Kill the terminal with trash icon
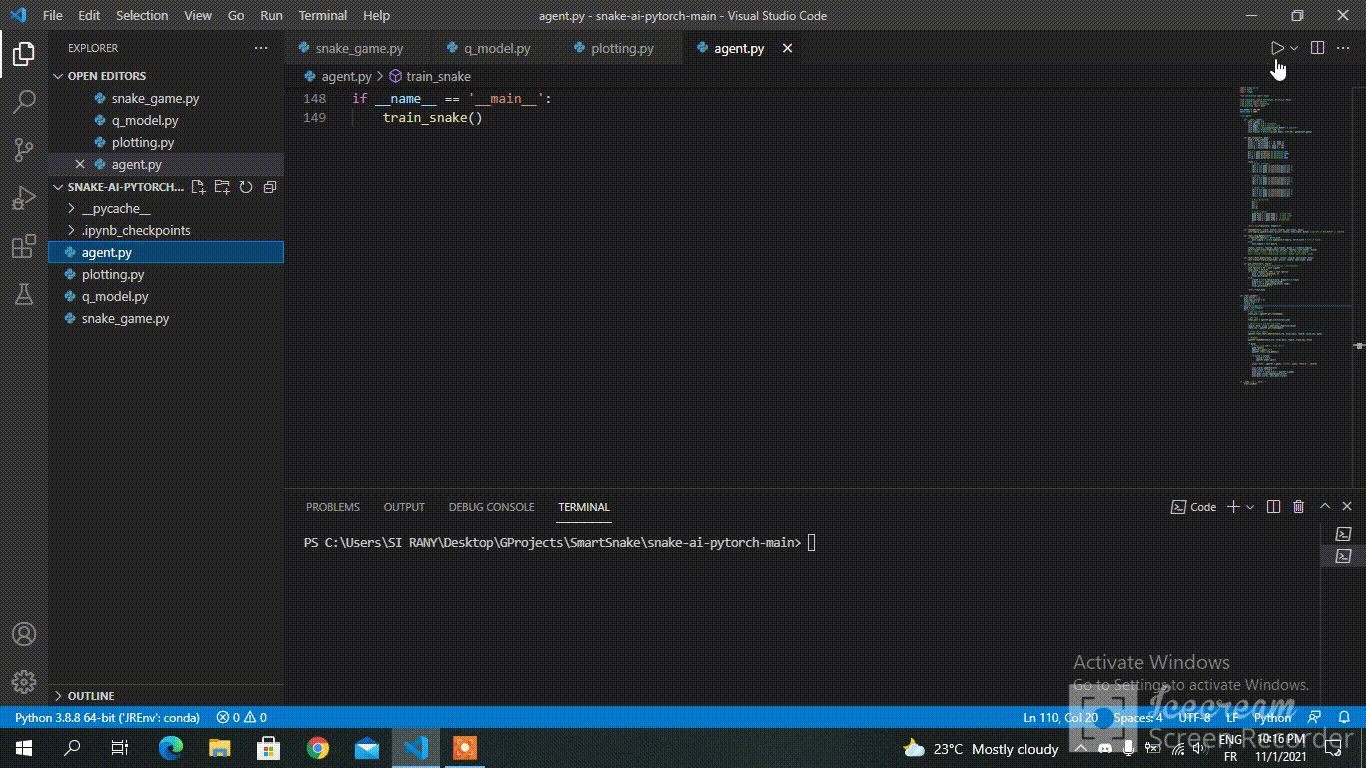The height and width of the screenshot is (768, 1366). click(x=1299, y=507)
